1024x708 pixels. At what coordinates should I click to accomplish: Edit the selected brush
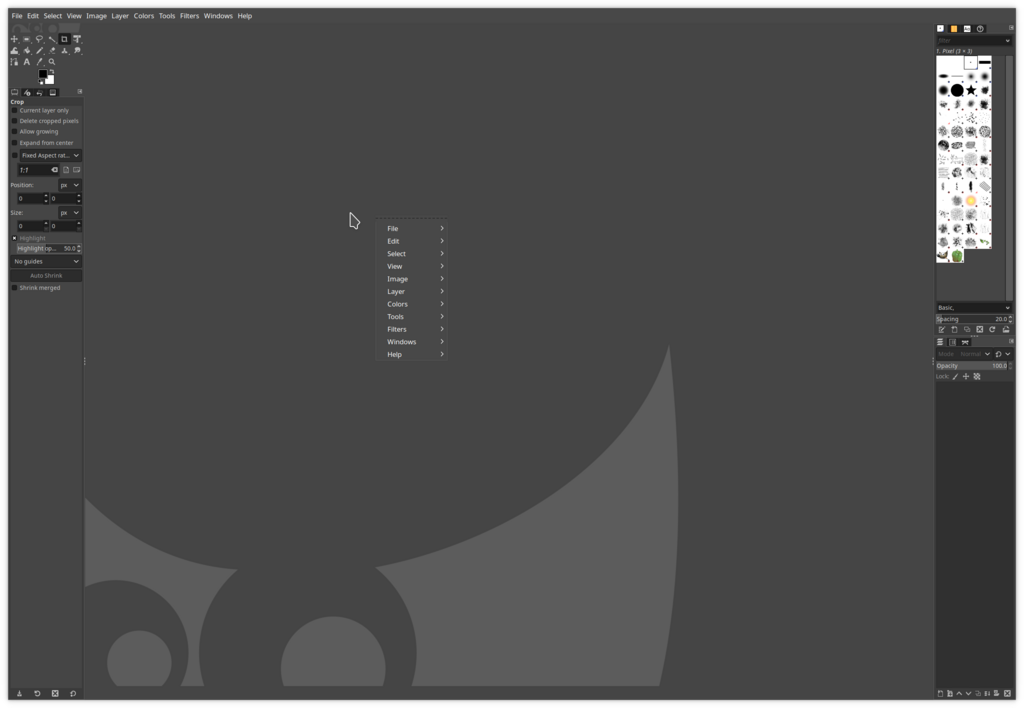point(942,330)
